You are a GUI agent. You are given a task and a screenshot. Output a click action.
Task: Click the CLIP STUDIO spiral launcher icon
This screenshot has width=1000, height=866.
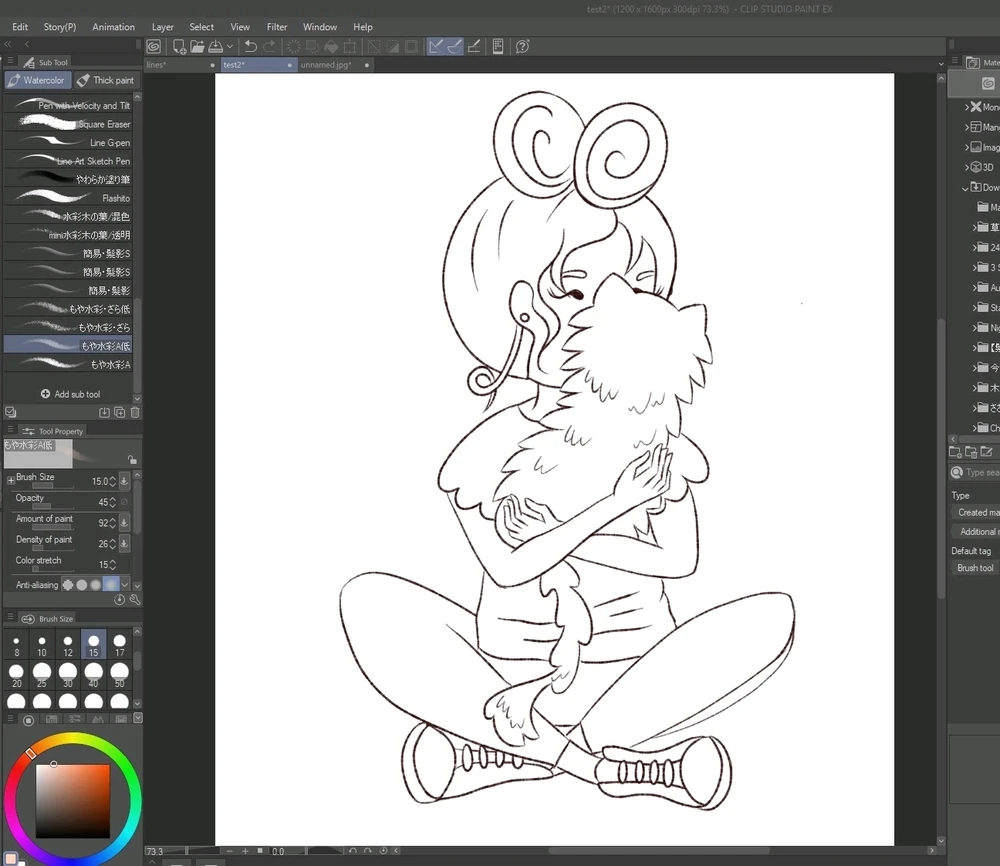tap(154, 46)
